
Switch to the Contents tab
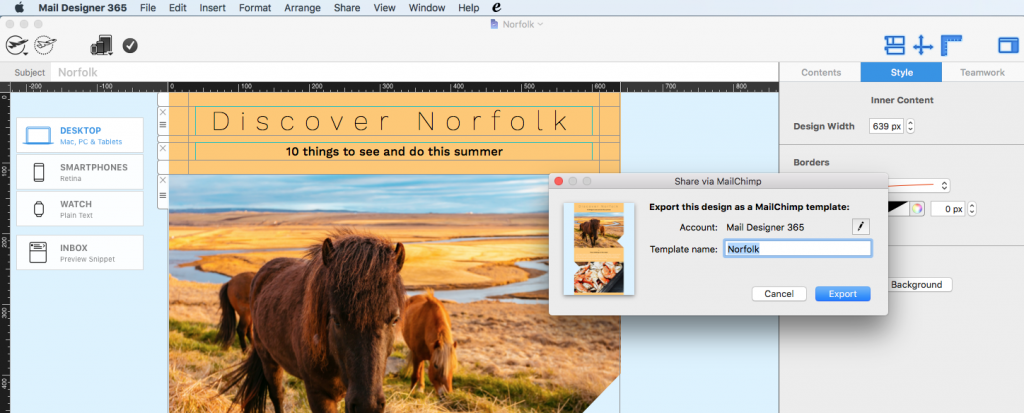point(821,73)
